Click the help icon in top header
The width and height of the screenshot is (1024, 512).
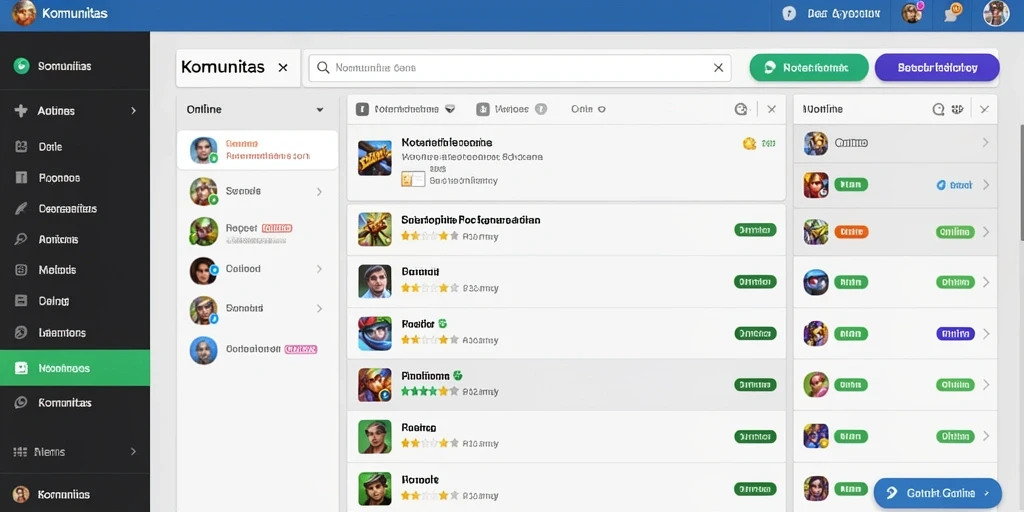click(x=789, y=14)
